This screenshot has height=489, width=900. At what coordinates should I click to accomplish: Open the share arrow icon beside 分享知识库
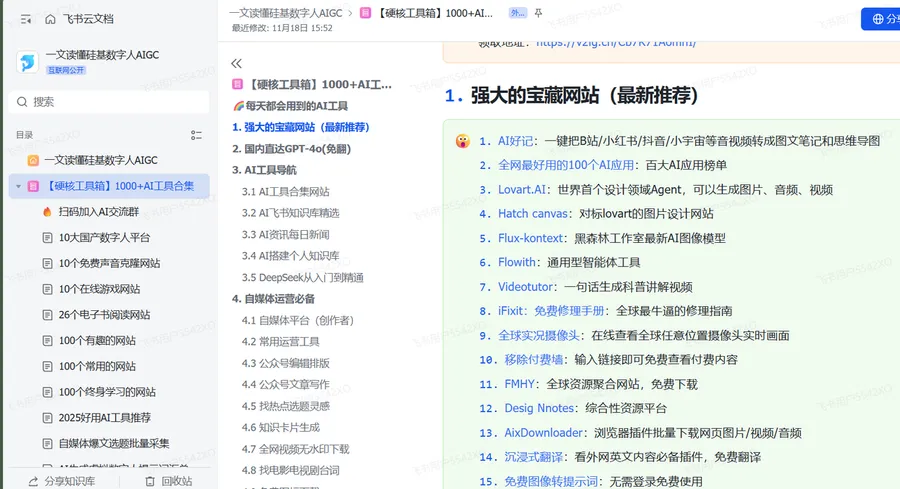[33, 482]
